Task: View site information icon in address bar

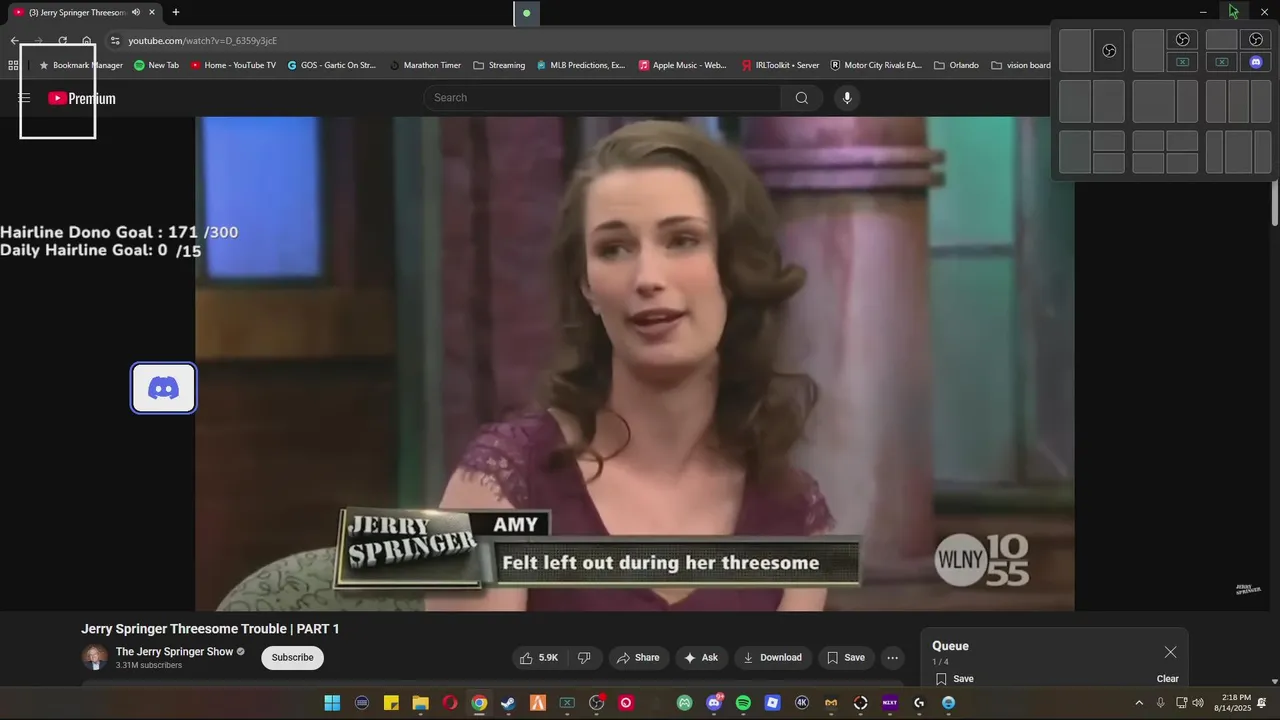Action: point(115,41)
